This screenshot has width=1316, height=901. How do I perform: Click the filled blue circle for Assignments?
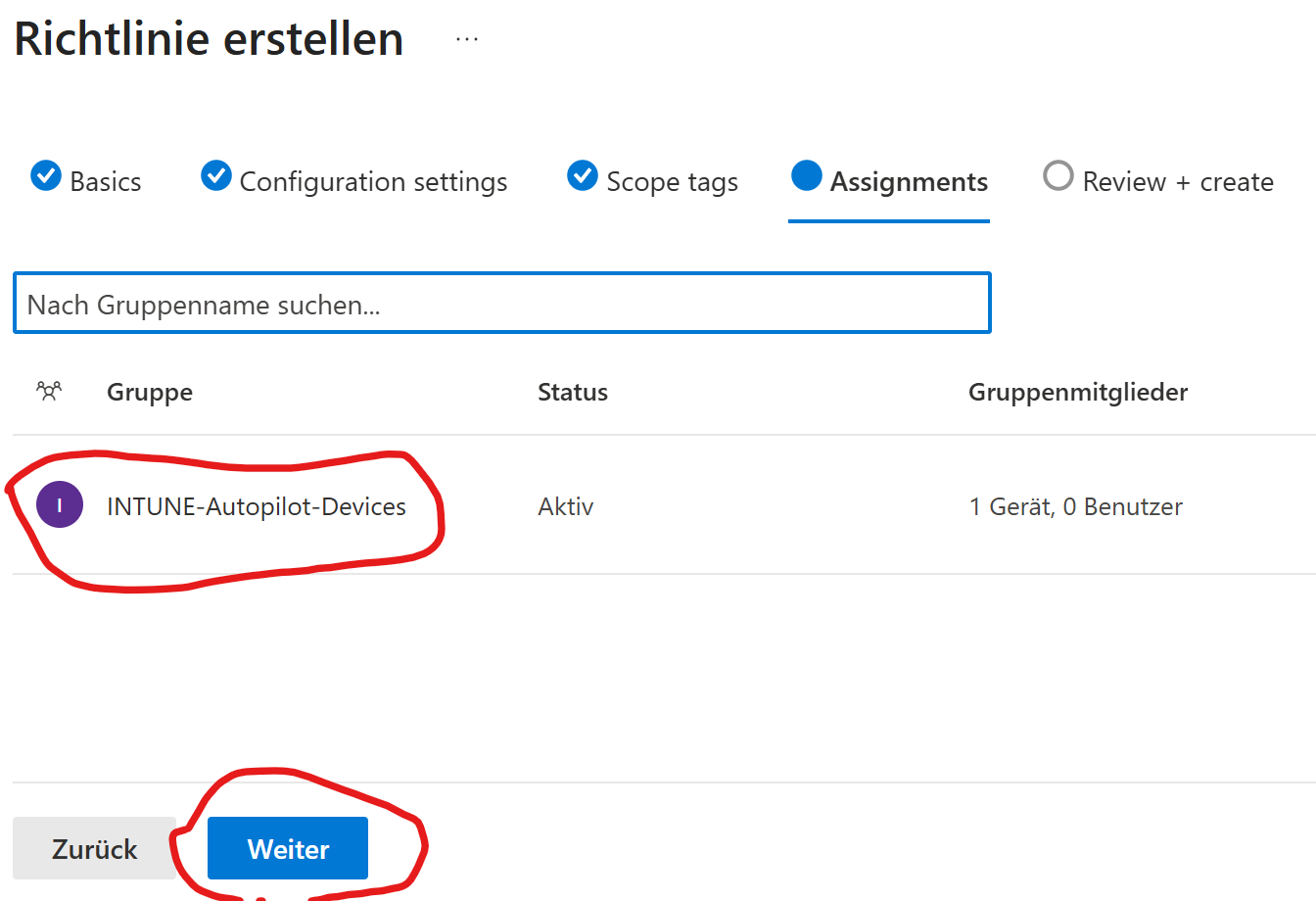coord(806,176)
